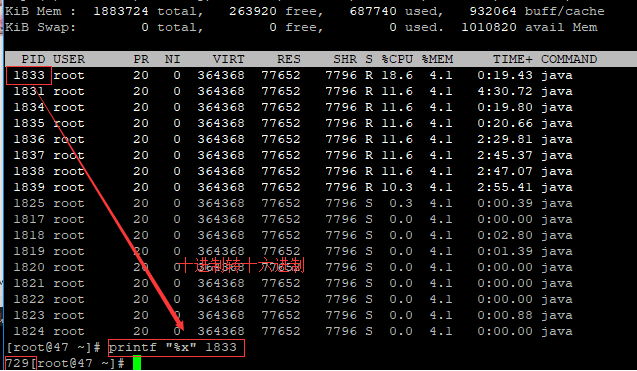Screen dimensions: 637x371
Task: Click the 10.3 CPU value
Action: click(397, 187)
